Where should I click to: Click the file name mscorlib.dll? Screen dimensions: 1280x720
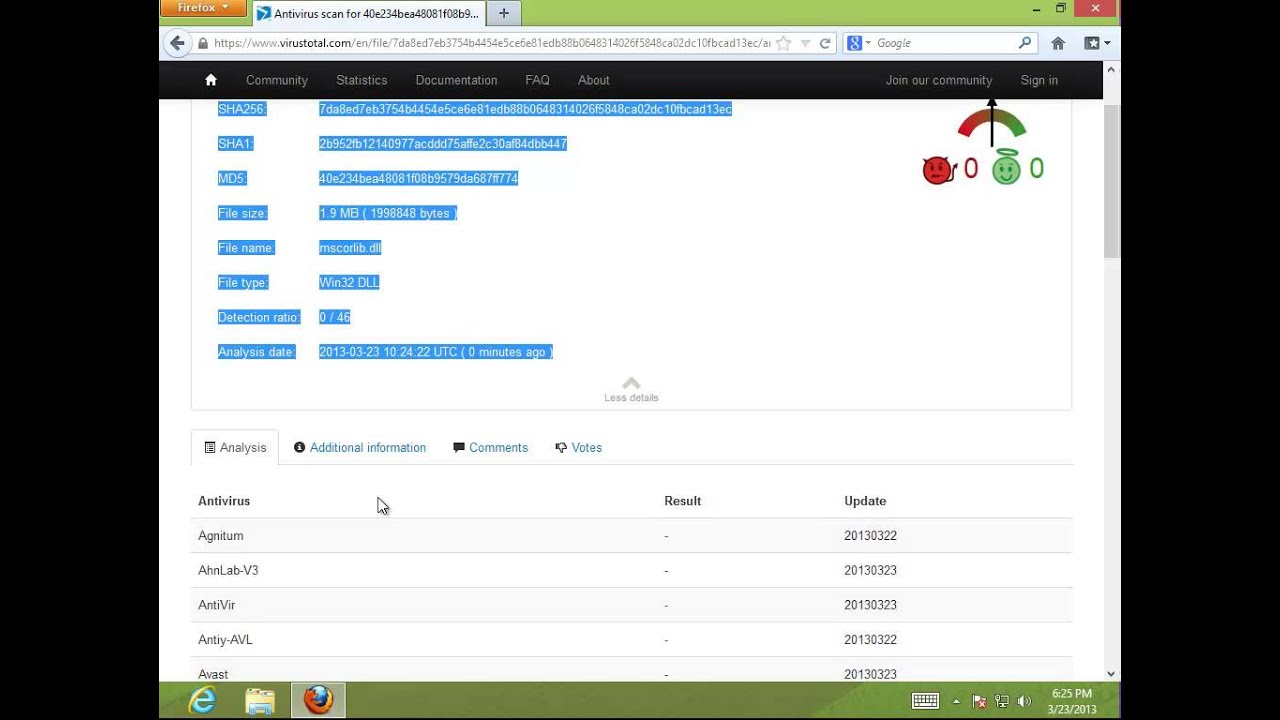(x=350, y=248)
